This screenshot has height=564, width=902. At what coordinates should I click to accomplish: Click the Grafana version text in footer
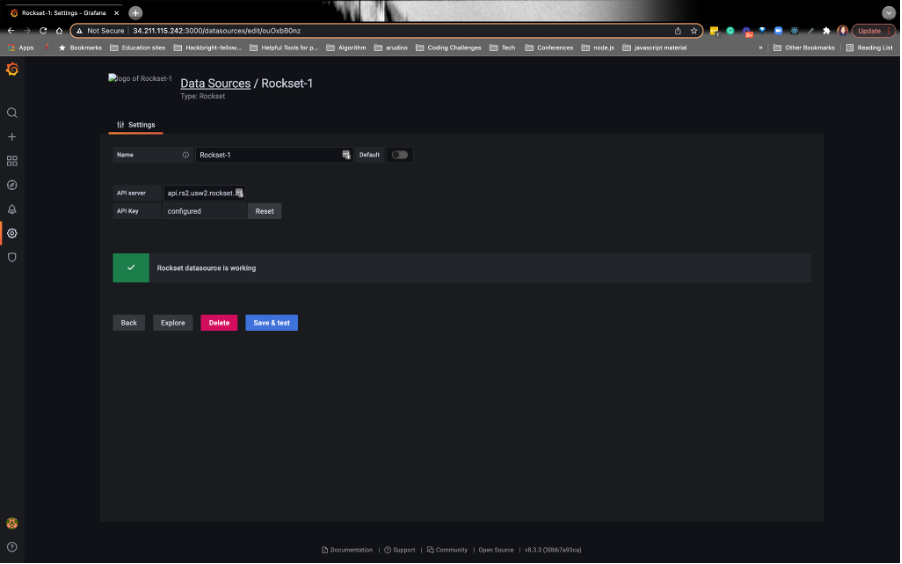coord(553,550)
